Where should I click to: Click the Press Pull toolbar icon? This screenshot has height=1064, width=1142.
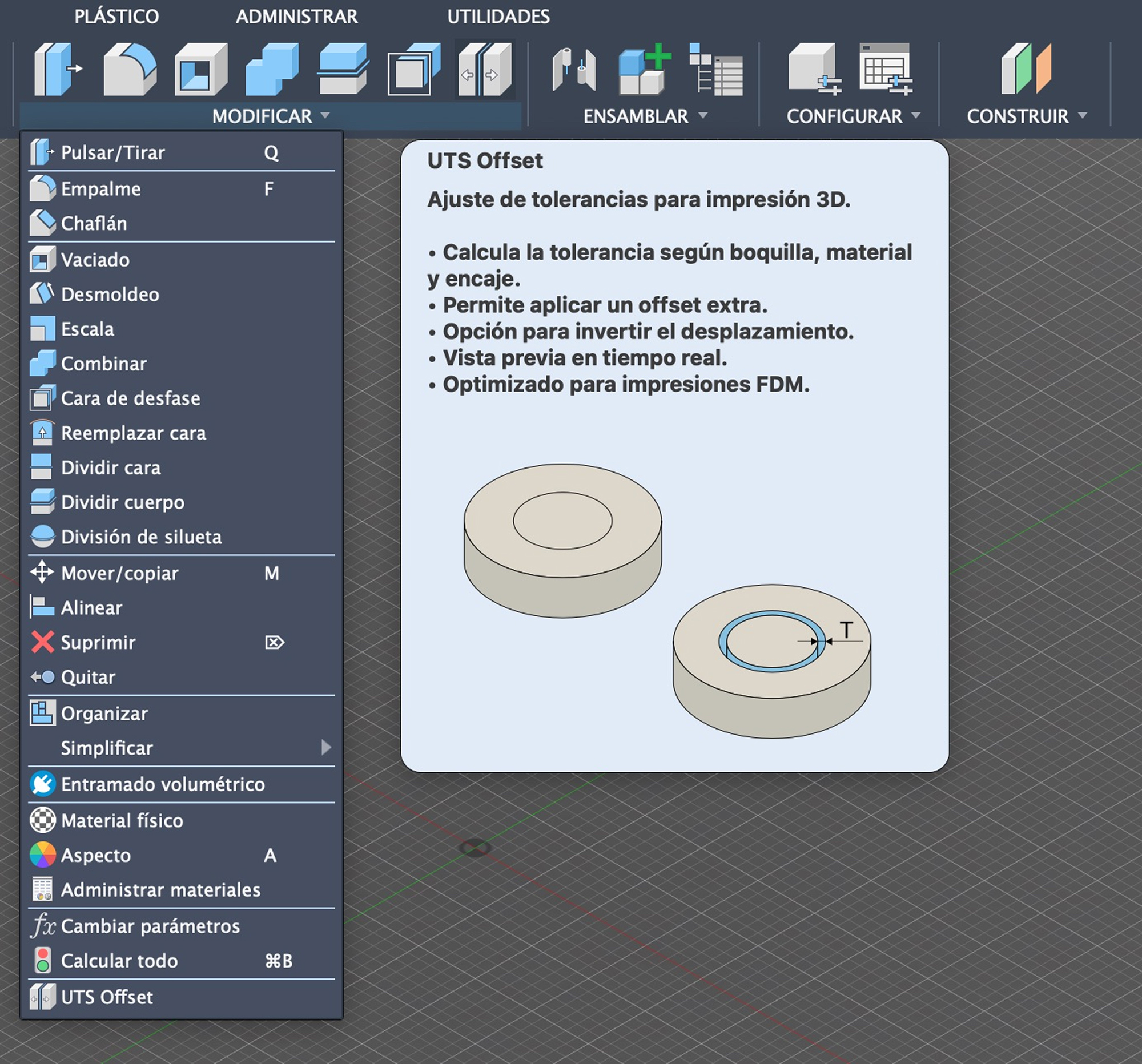point(58,69)
